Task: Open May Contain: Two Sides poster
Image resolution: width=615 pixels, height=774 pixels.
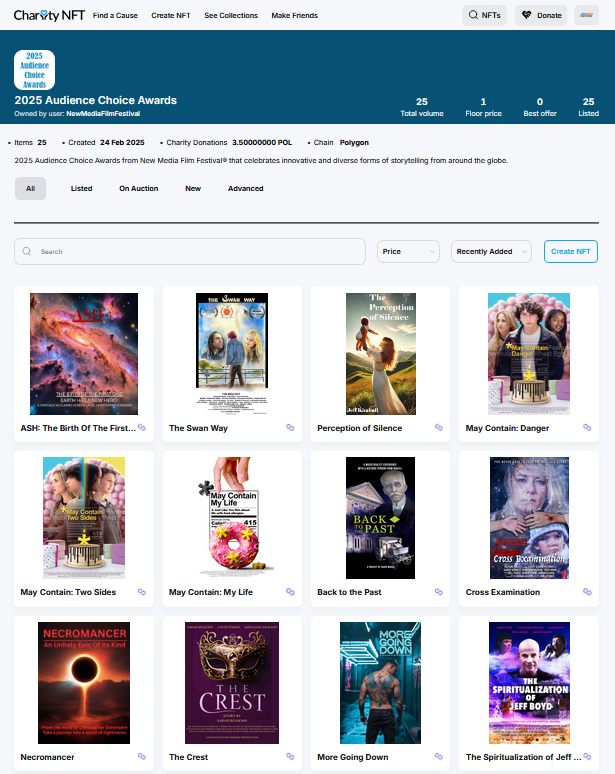Action: click(x=84, y=518)
